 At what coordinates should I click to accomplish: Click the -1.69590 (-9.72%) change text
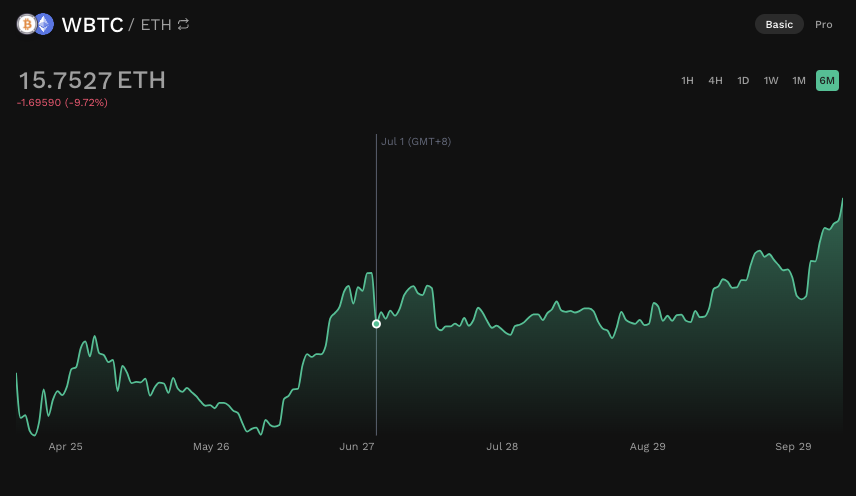point(62,103)
